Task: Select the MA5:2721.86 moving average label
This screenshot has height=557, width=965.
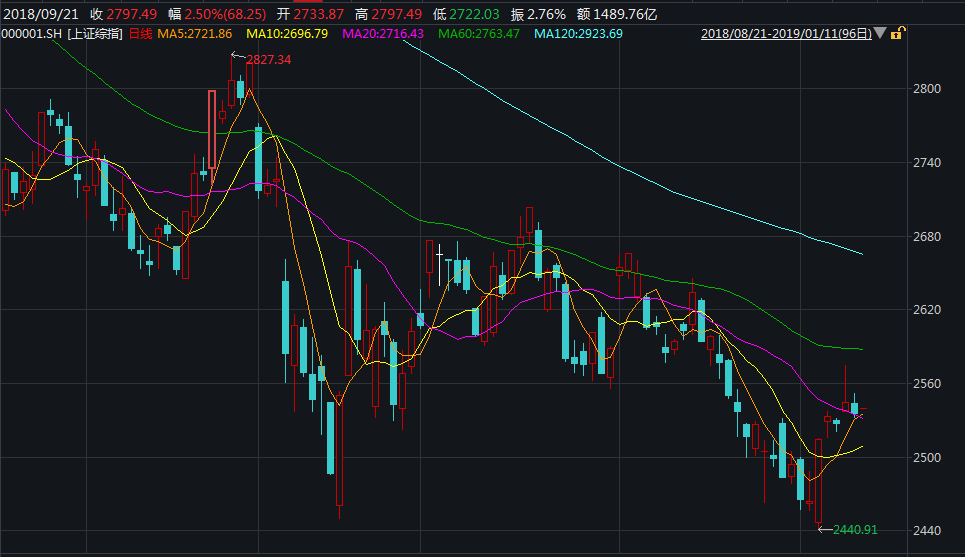Action: (195, 34)
